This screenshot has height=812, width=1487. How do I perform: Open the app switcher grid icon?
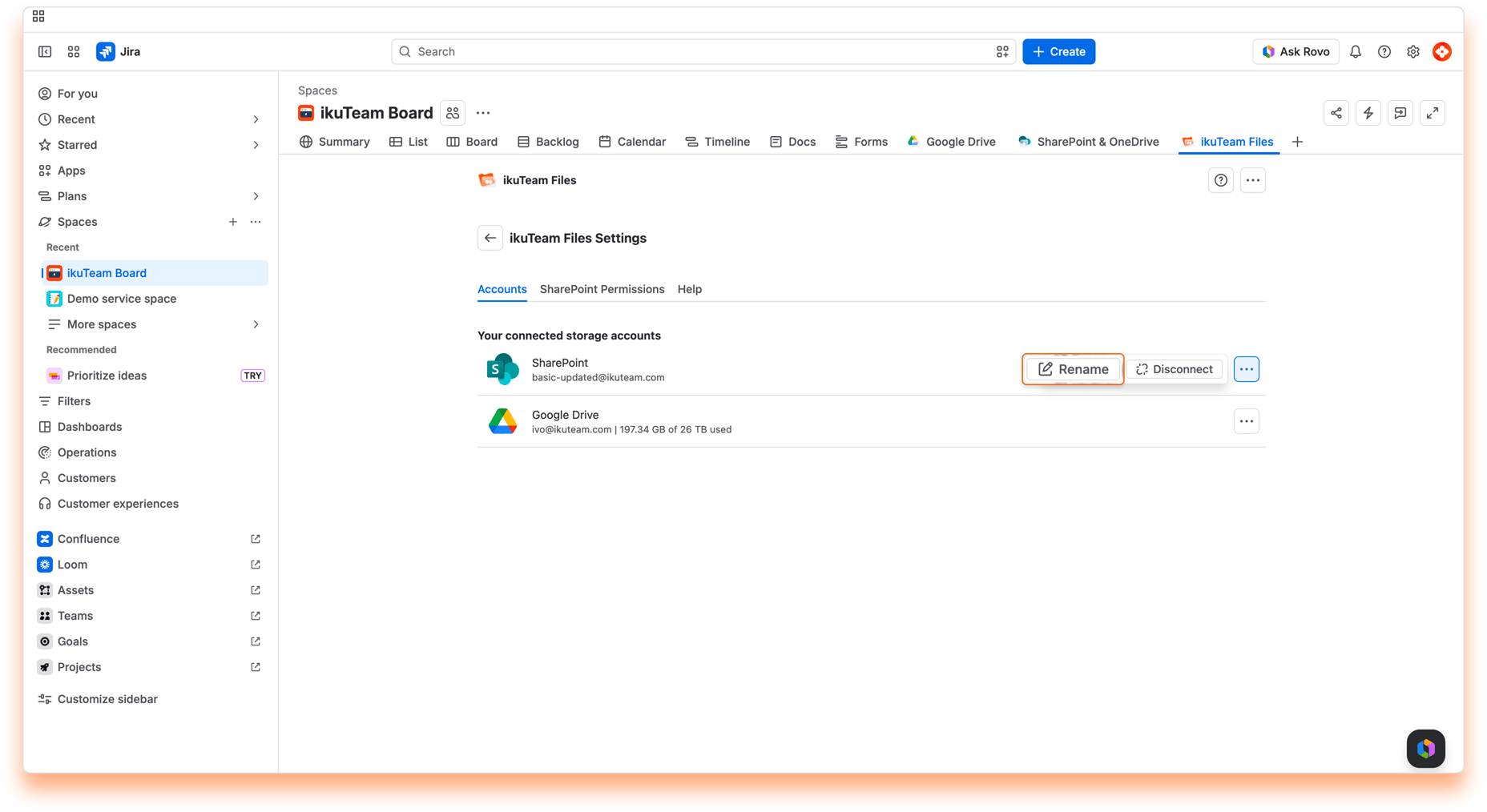[74, 51]
